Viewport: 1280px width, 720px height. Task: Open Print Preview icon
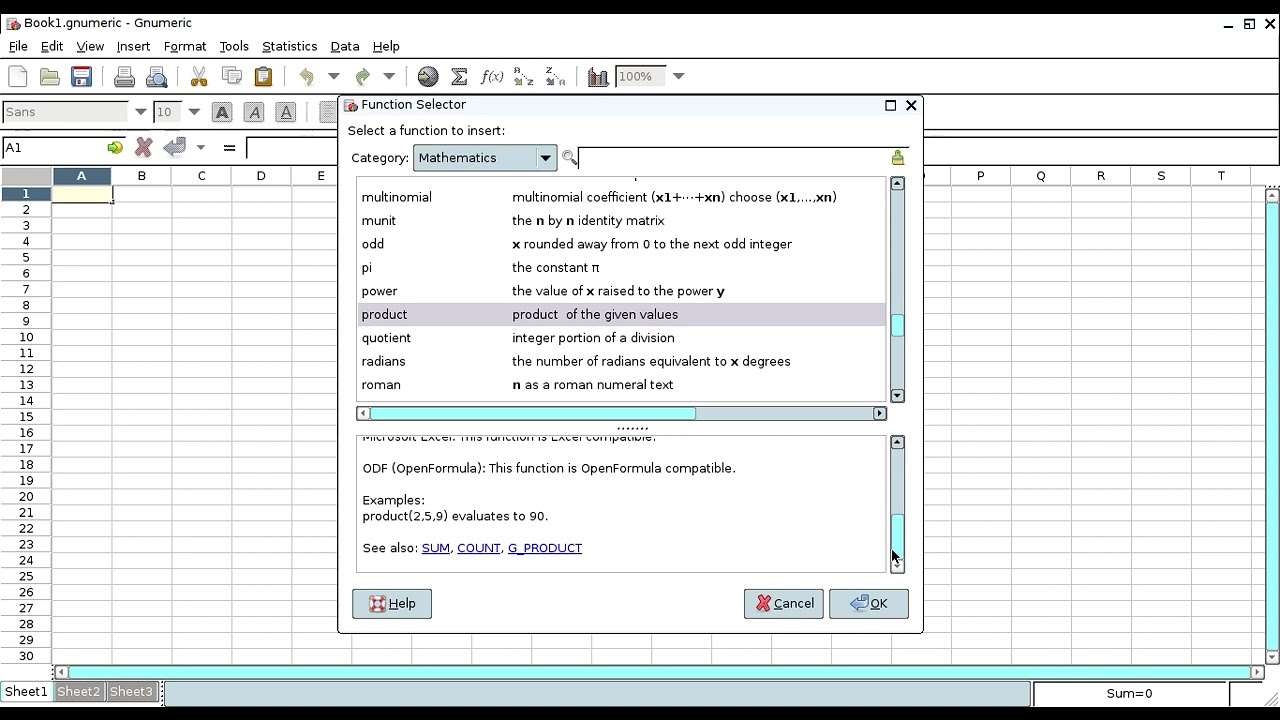pos(156,76)
